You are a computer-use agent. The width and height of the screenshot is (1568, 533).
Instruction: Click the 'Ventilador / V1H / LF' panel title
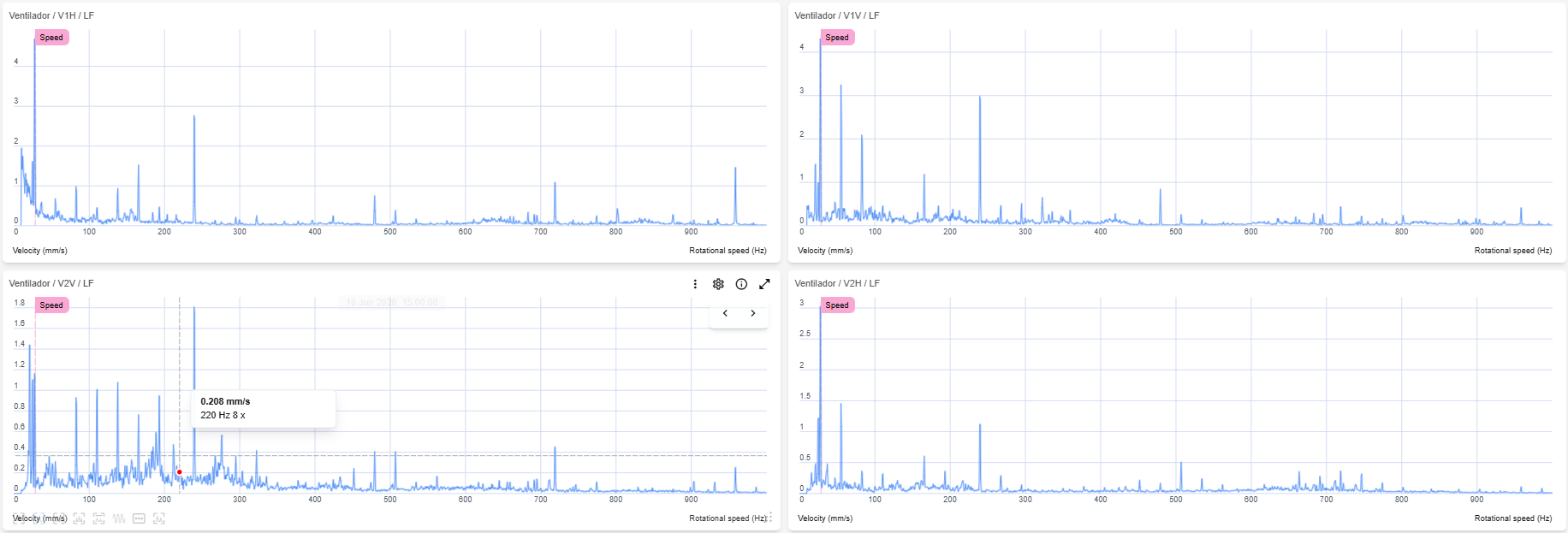click(x=51, y=15)
